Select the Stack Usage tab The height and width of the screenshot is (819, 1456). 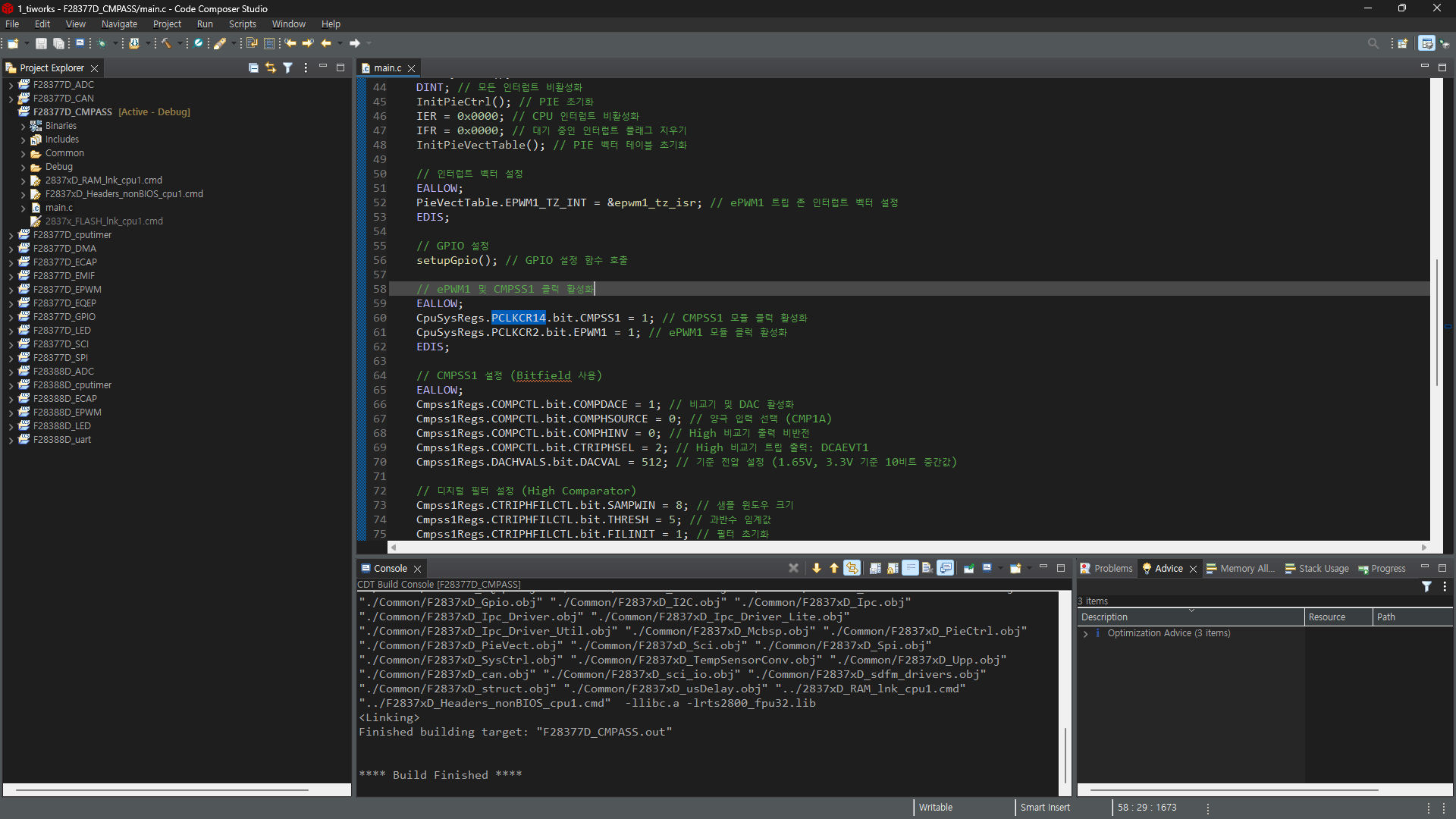pyautogui.click(x=1323, y=569)
